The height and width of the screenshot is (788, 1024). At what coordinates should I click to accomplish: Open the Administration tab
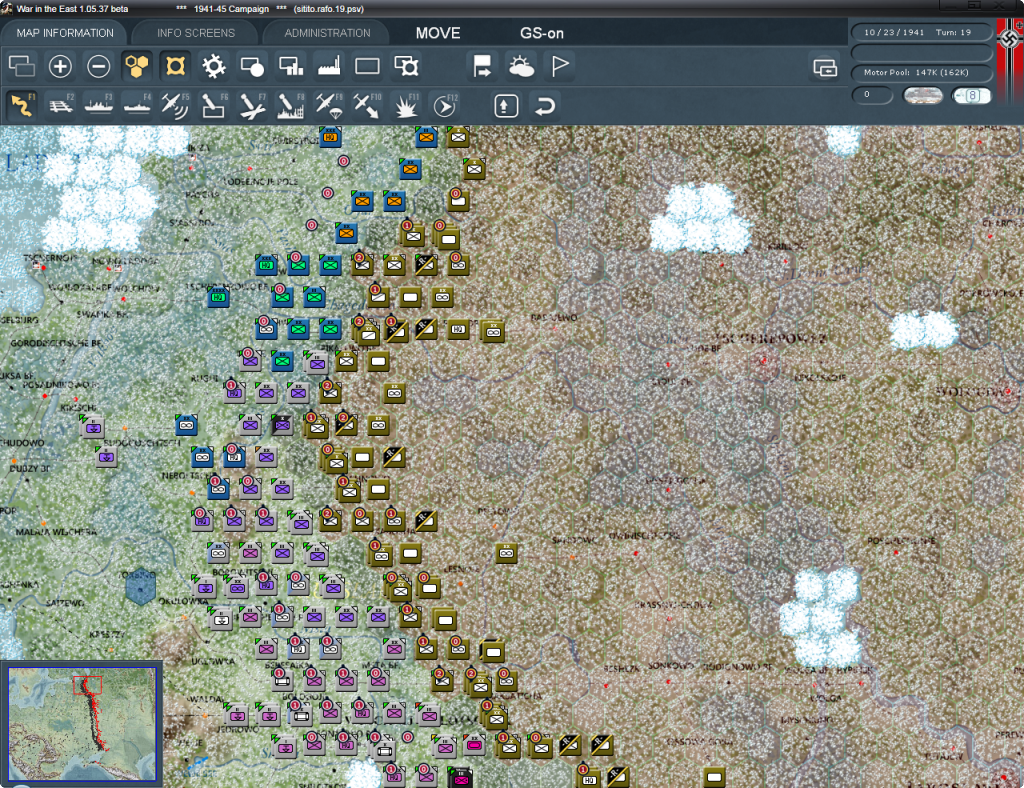(327, 33)
